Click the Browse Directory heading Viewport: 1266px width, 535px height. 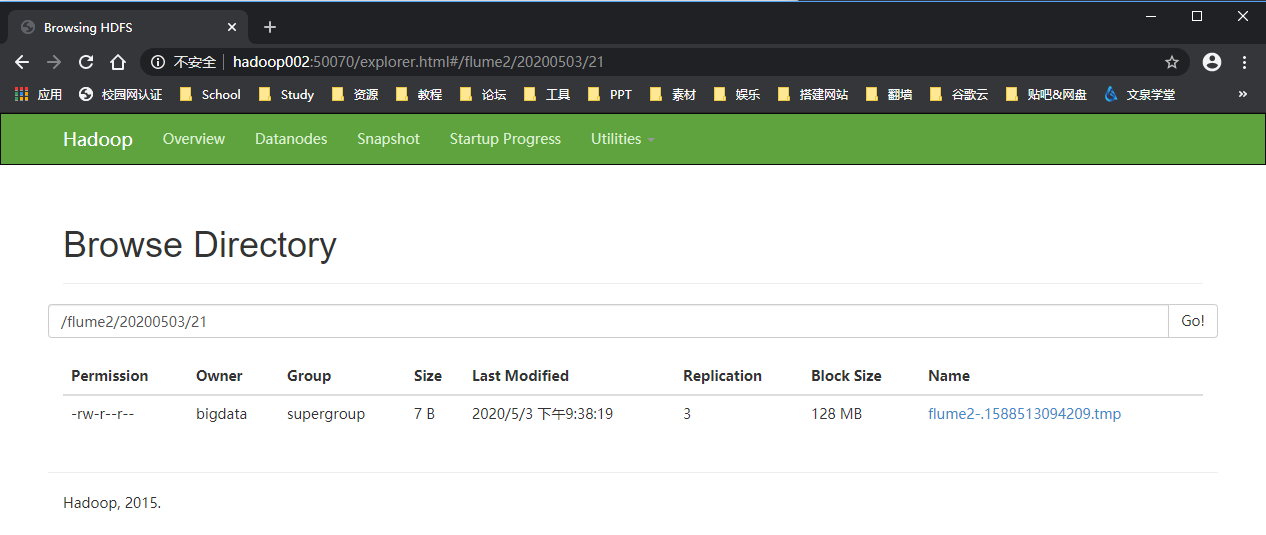pos(200,245)
